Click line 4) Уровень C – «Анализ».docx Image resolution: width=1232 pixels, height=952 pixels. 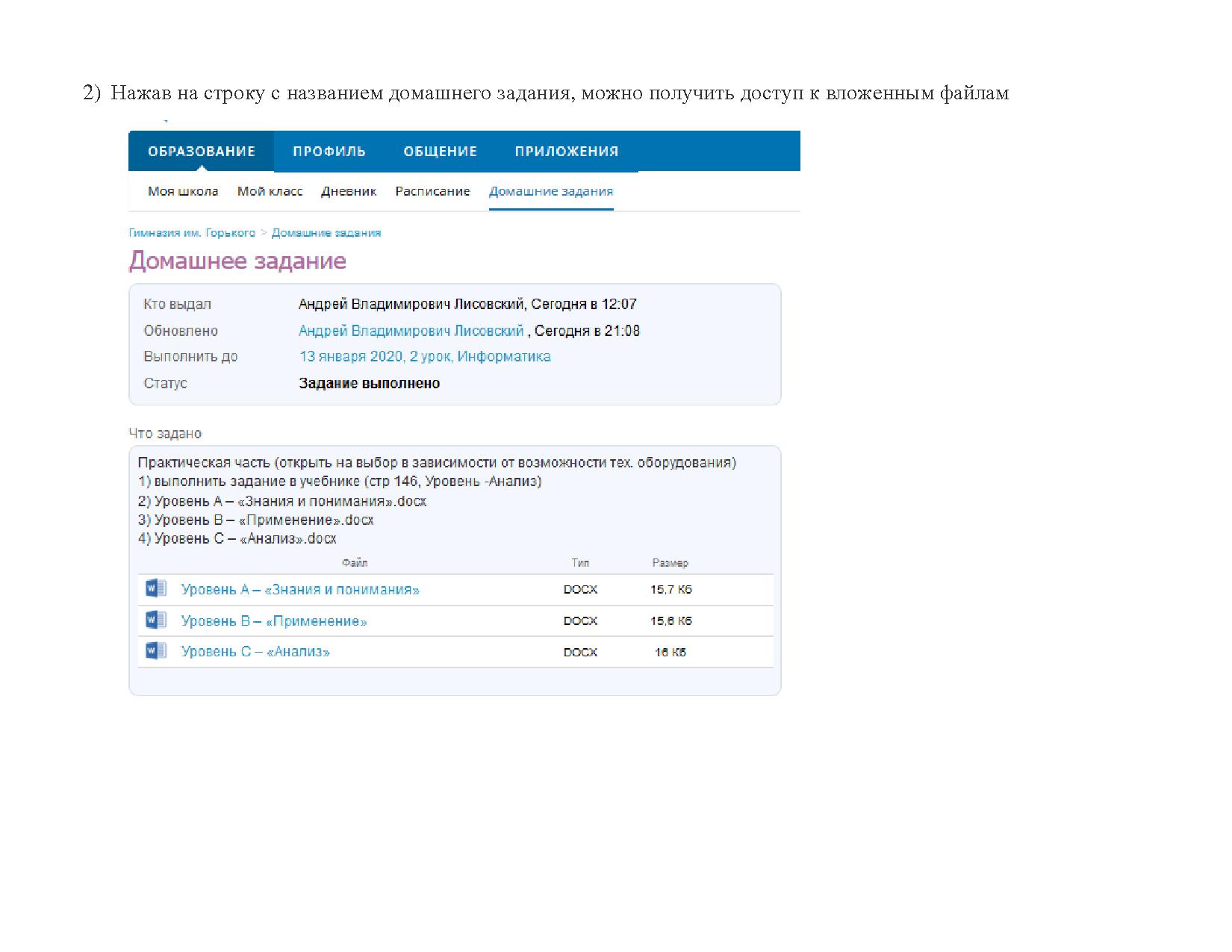(237, 539)
